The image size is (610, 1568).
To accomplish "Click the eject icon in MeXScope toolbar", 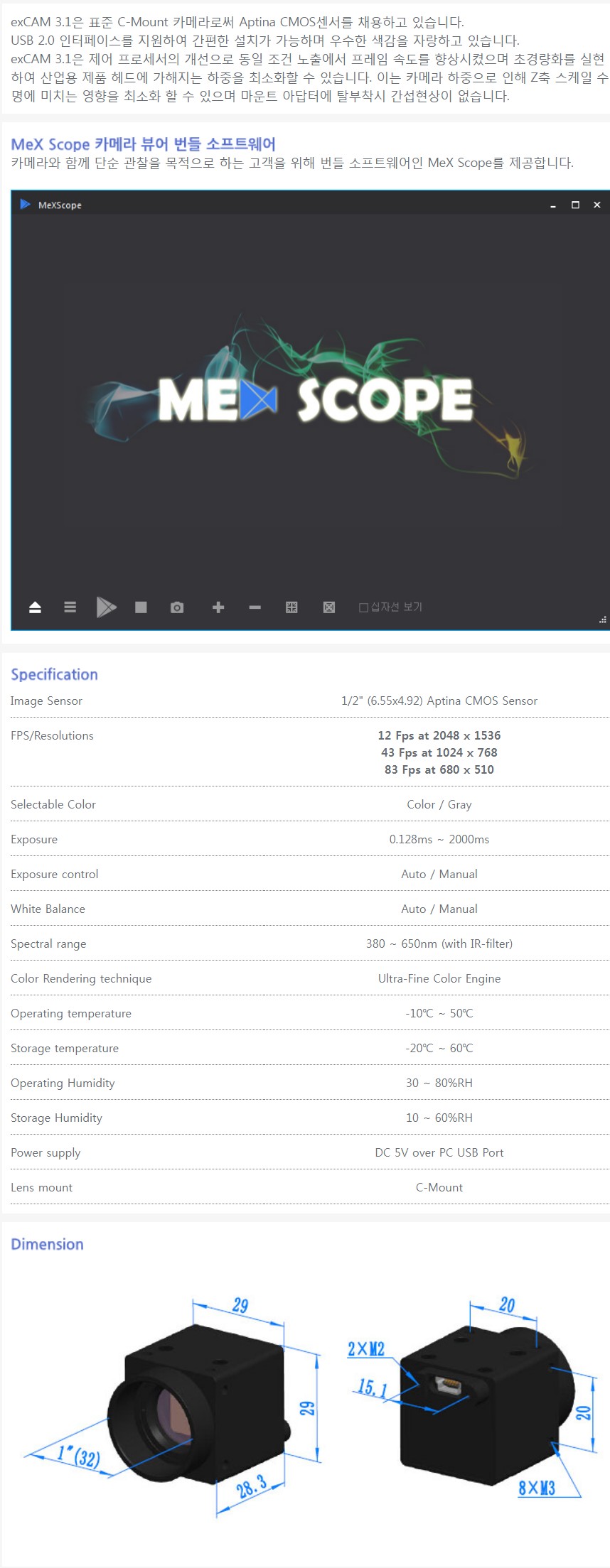I will pos(35,607).
